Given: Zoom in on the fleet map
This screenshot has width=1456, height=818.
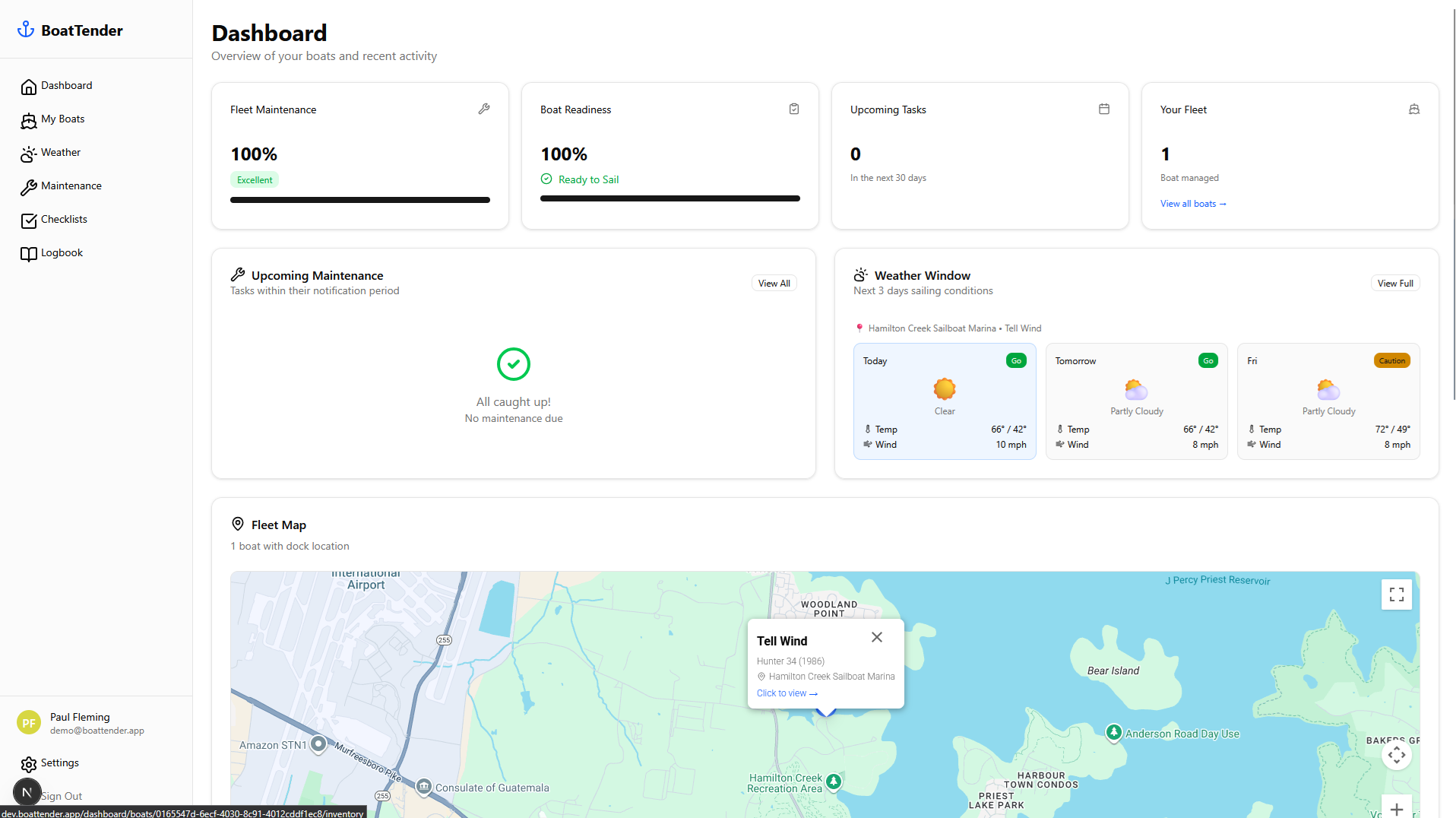Looking at the screenshot, I should [1396, 809].
